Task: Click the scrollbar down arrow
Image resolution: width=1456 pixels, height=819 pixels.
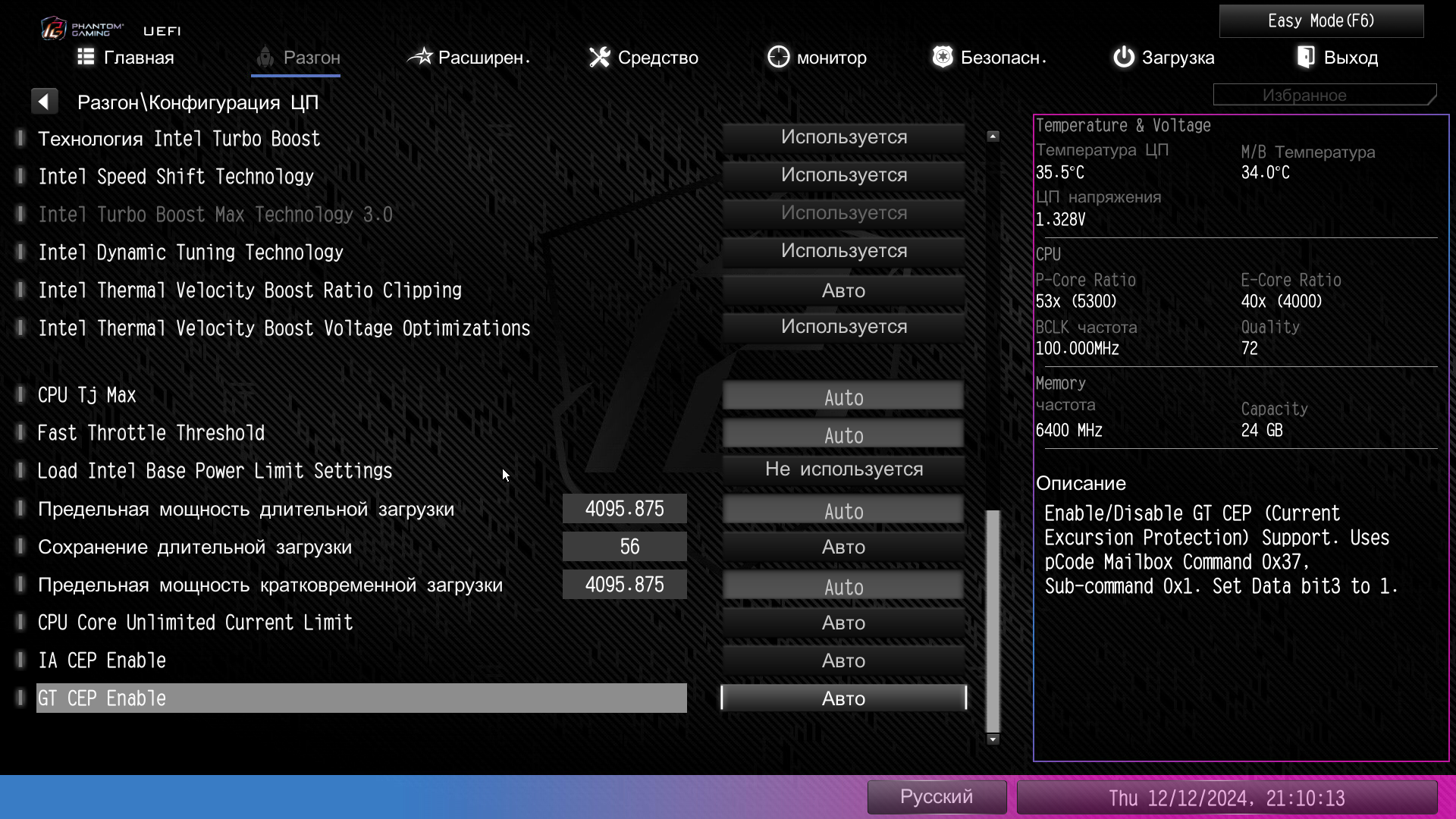Action: click(993, 739)
